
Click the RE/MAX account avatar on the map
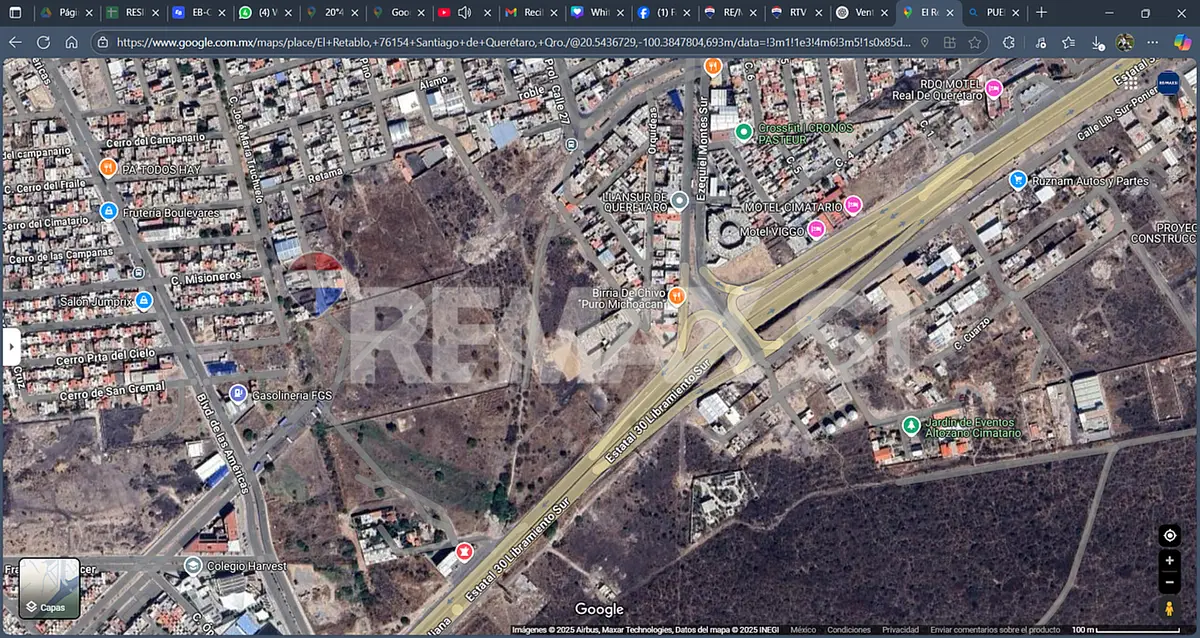[x=1168, y=83]
